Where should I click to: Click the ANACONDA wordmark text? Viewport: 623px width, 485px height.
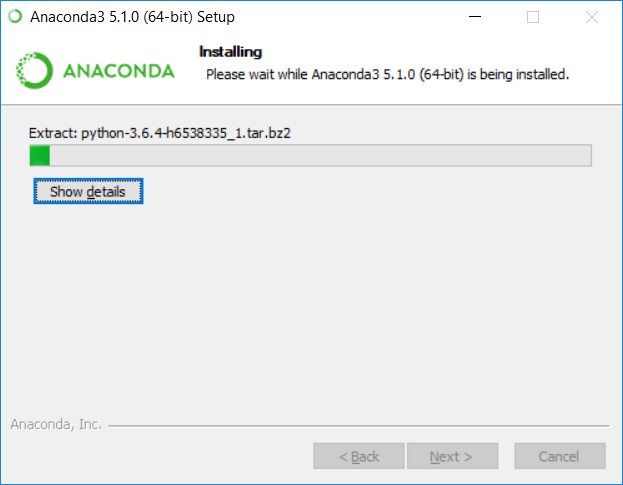tap(118, 71)
